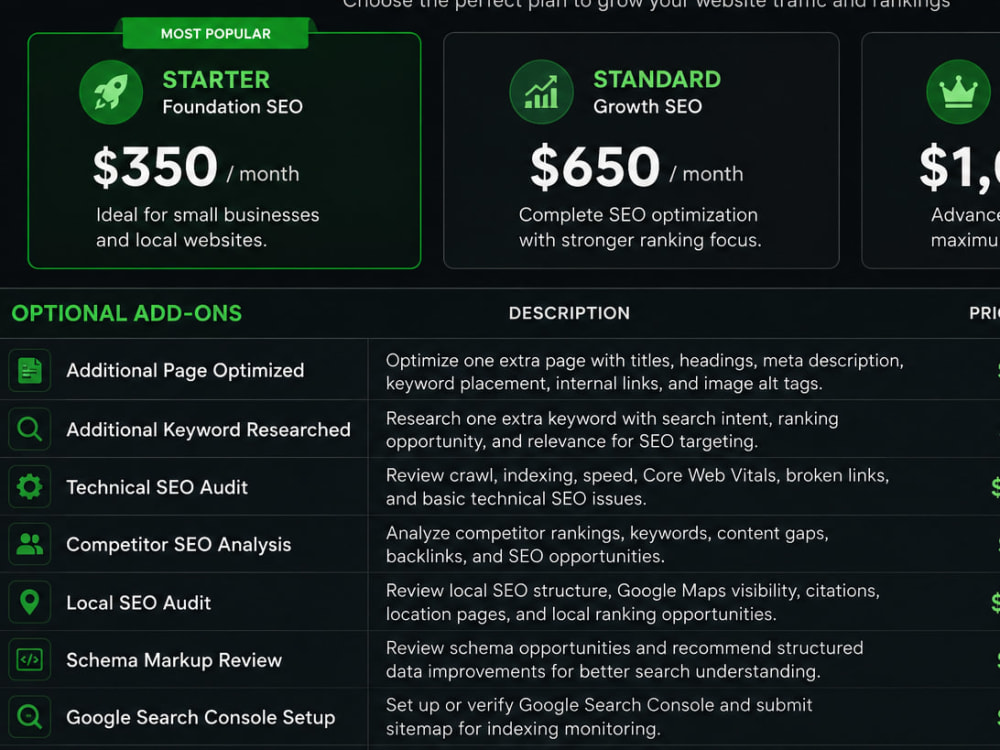Image resolution: width=1000 pixels, height=750 pixels.
Task: Click the Standard plan growth chart icon
Action: 541,92
